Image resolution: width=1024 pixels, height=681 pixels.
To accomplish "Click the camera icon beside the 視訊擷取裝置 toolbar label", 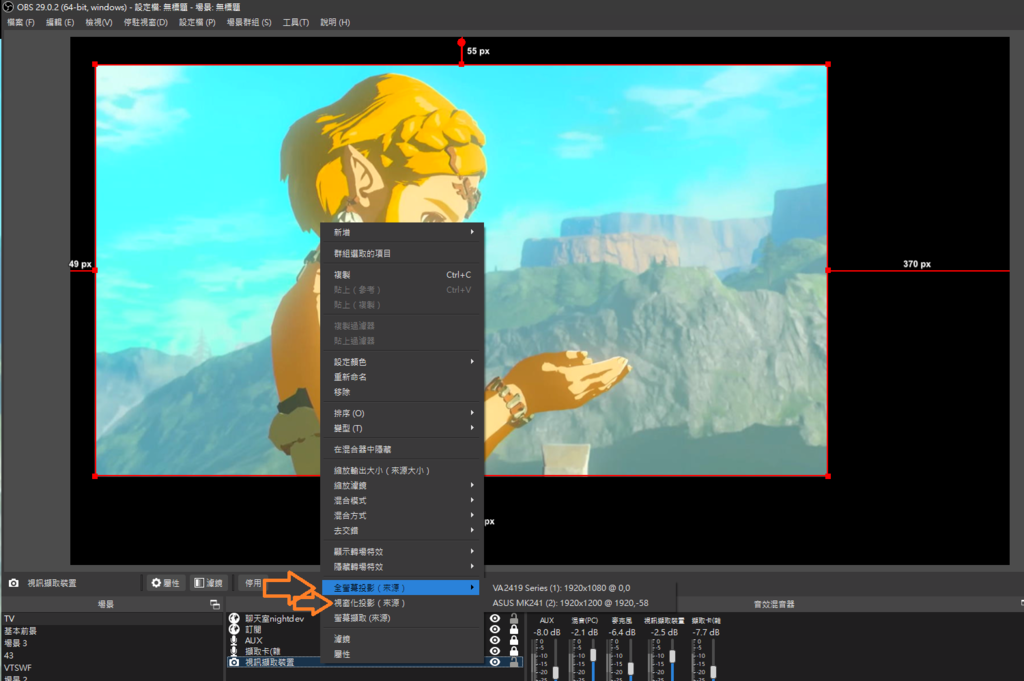I will click(13, 583).
